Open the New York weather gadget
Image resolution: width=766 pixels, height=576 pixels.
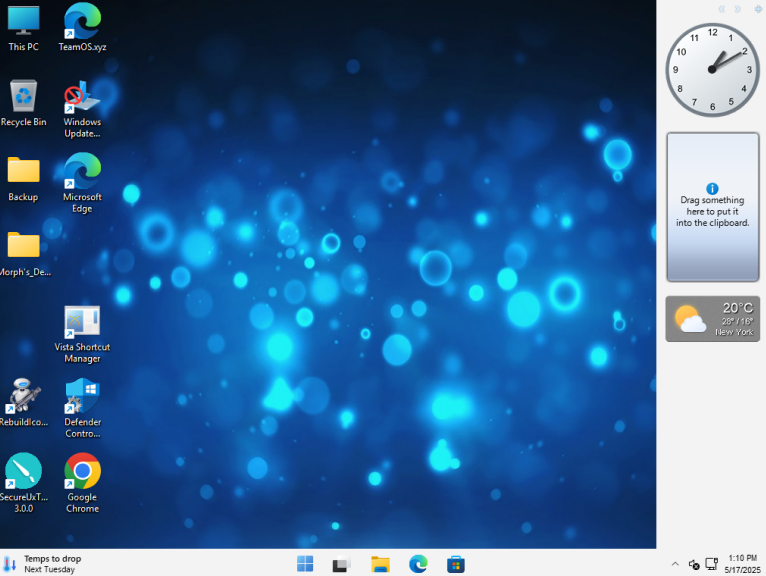pyautogui.click(x=713, y=319)
